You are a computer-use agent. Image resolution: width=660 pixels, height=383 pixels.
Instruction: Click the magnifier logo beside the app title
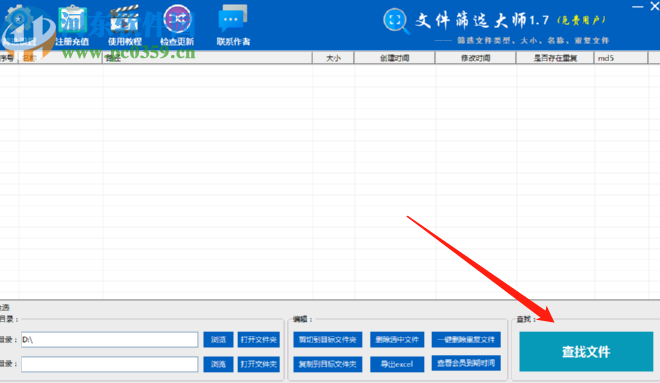396,21
